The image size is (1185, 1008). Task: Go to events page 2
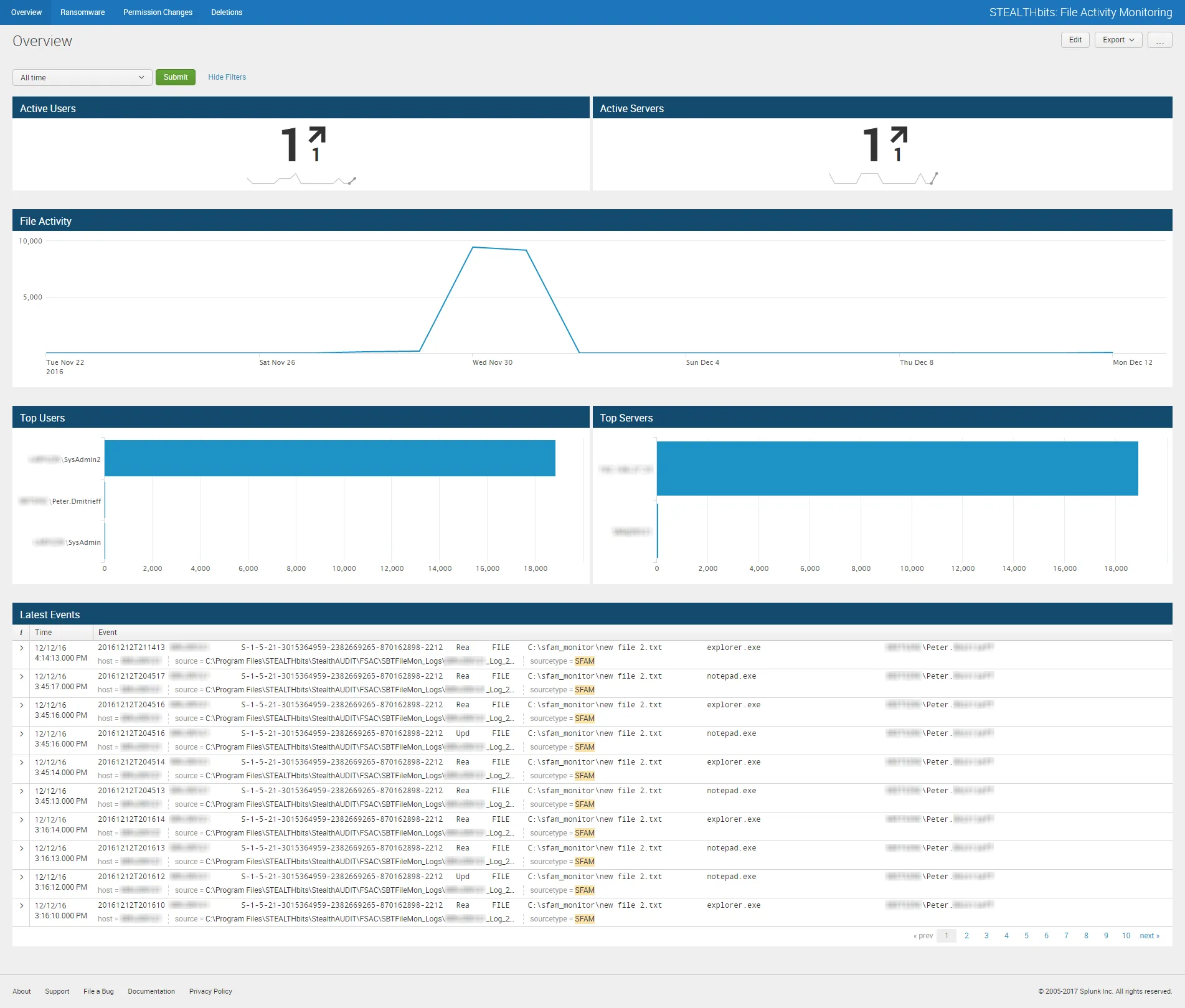(966, 936)
